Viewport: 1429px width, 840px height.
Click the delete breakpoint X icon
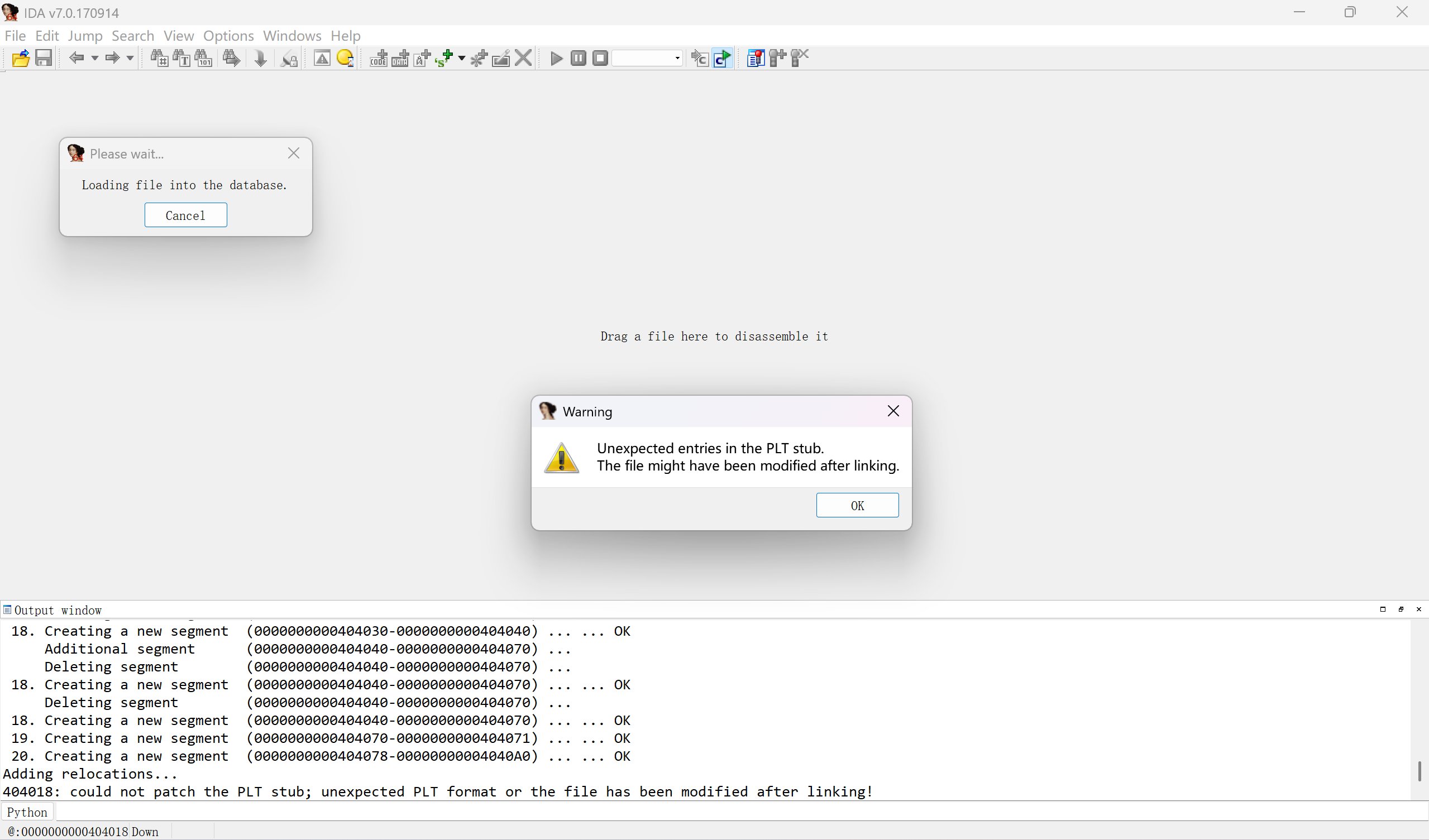tap(800, 58)
